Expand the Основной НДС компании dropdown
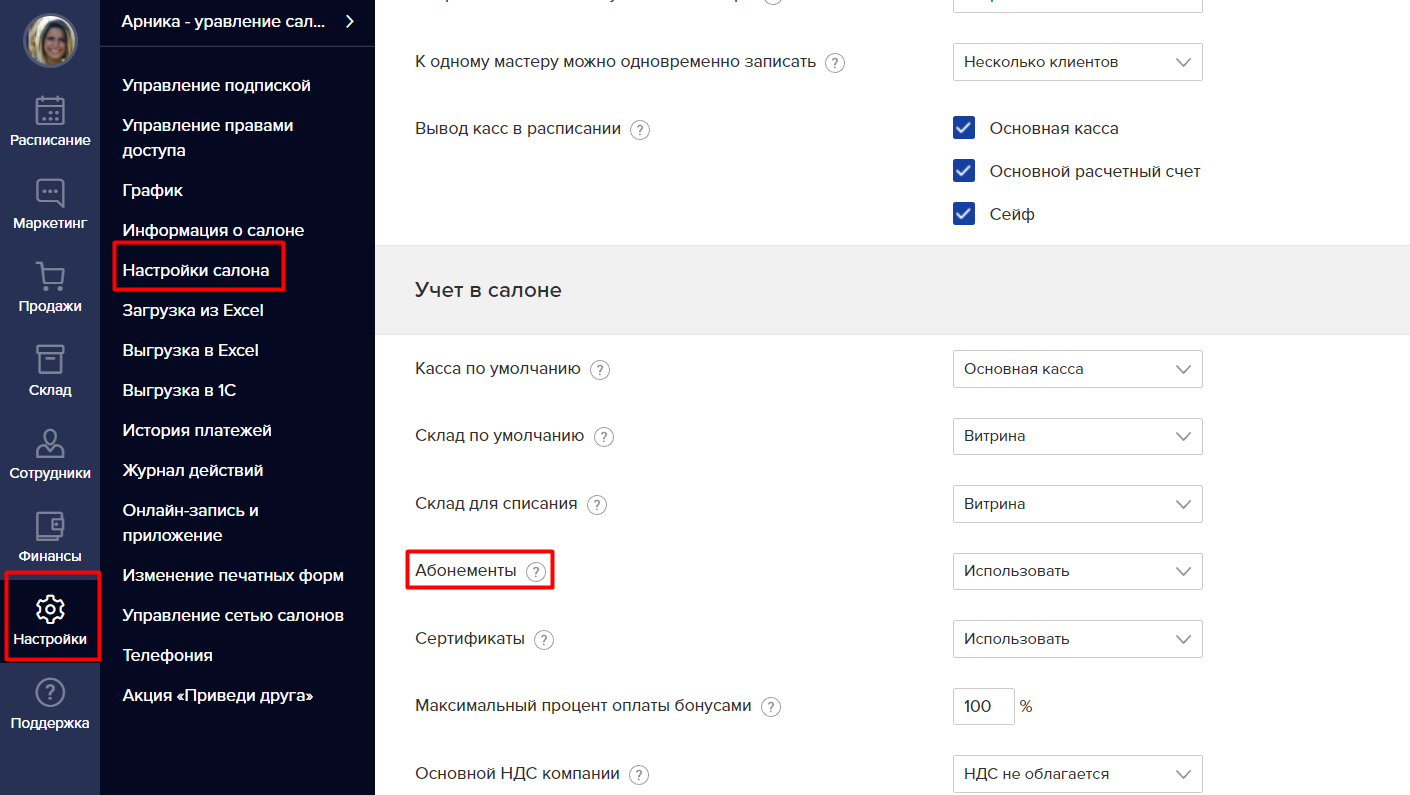The height and width of the screenshot is (795, 1410). [x=1077, y=774]
